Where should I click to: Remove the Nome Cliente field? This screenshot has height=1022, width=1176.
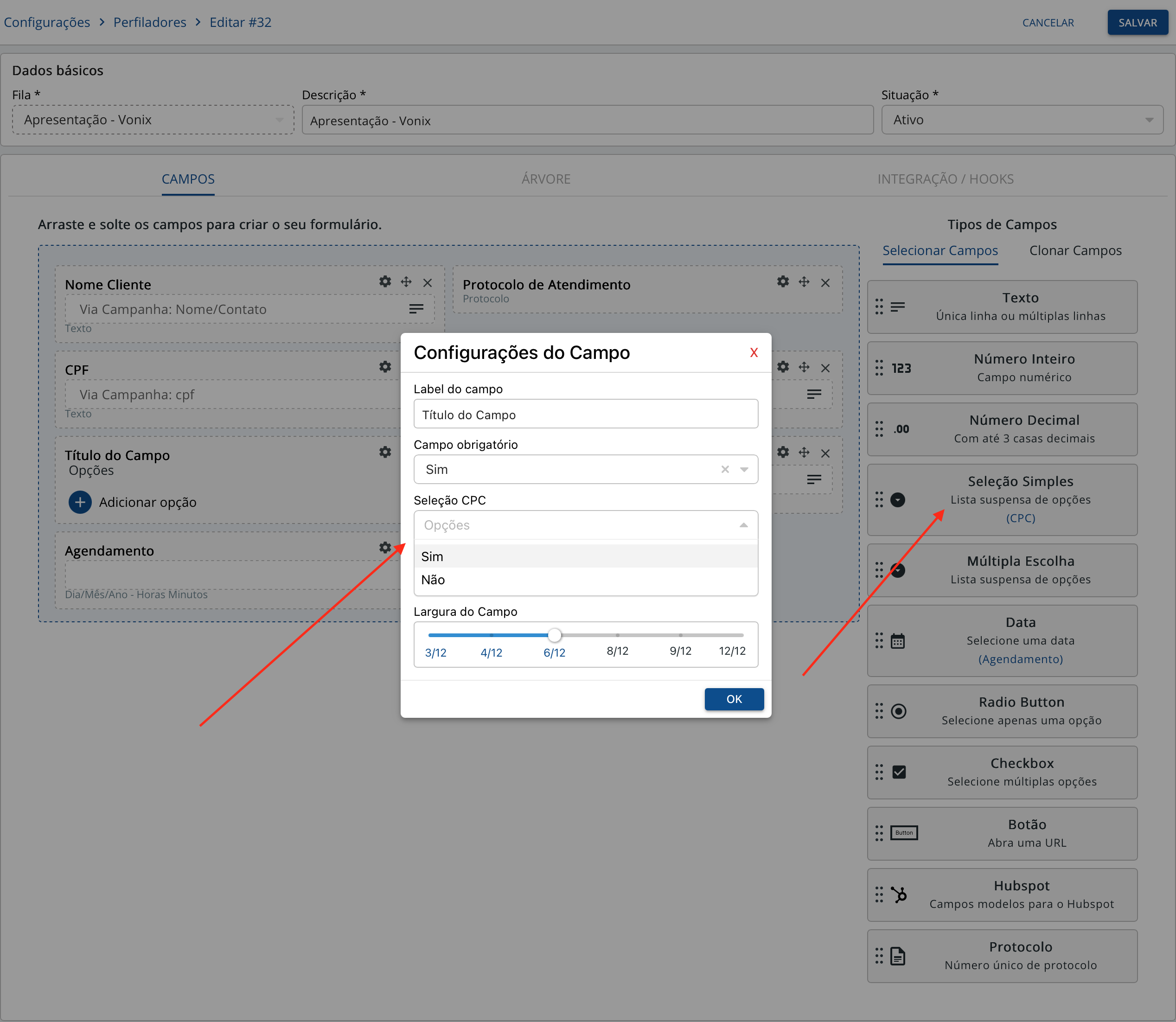(427, 283)
